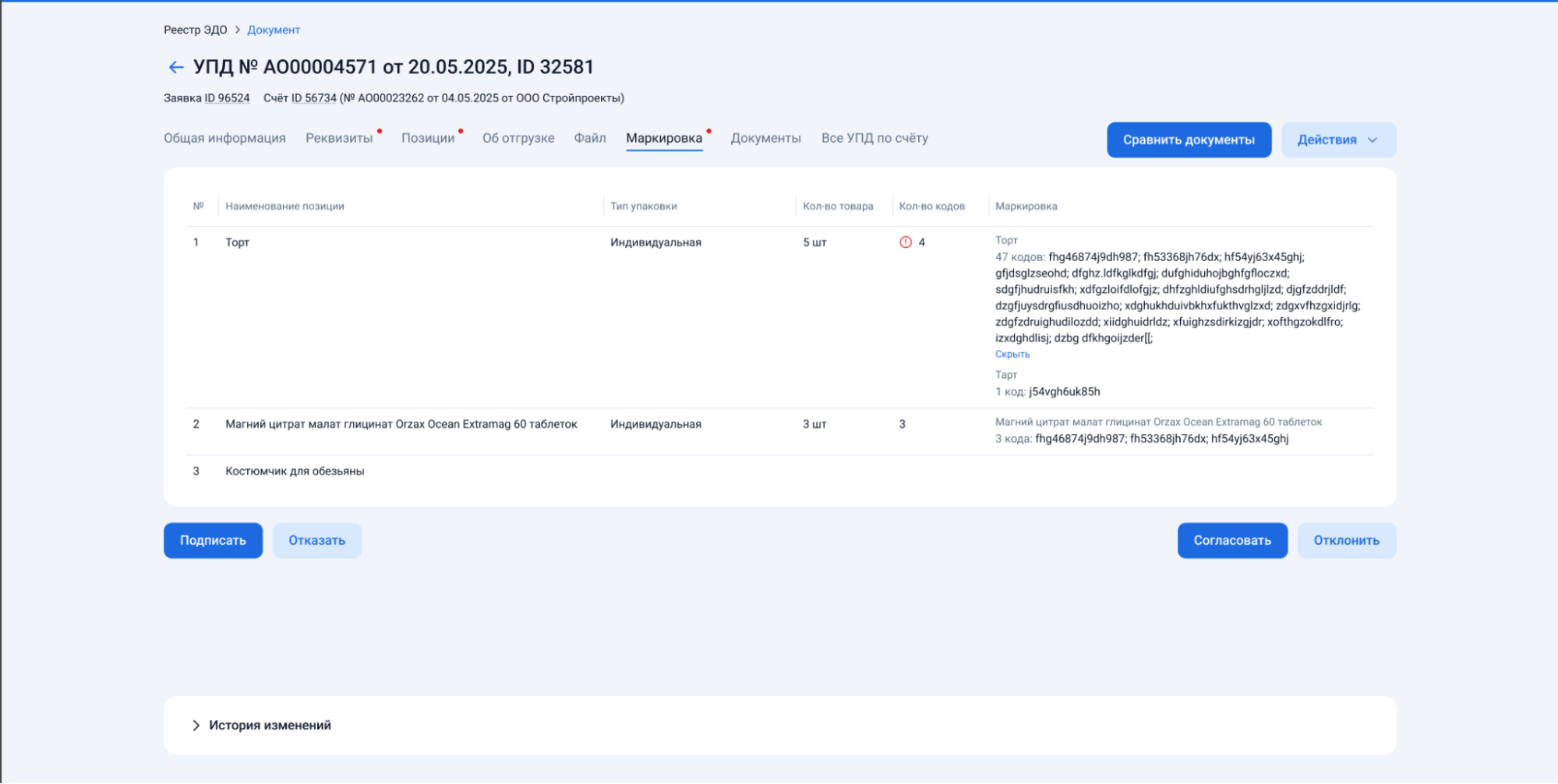Click the Скрыть link under Торт codes

tap(1012, 354)
